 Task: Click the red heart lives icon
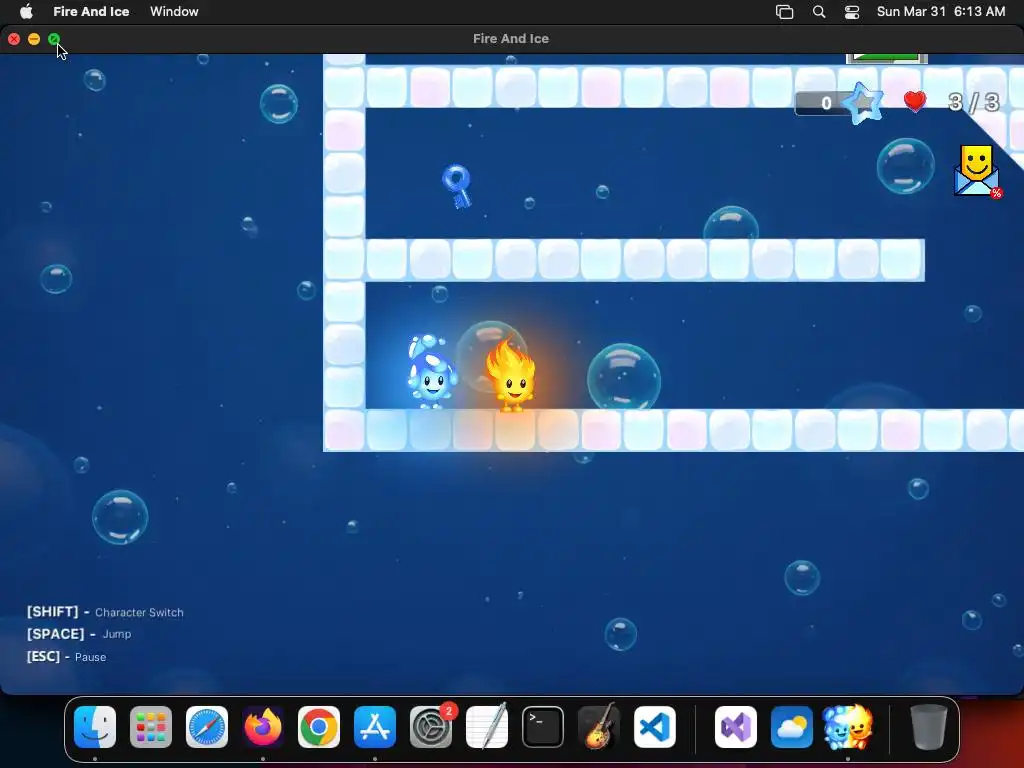click(915, 101)
